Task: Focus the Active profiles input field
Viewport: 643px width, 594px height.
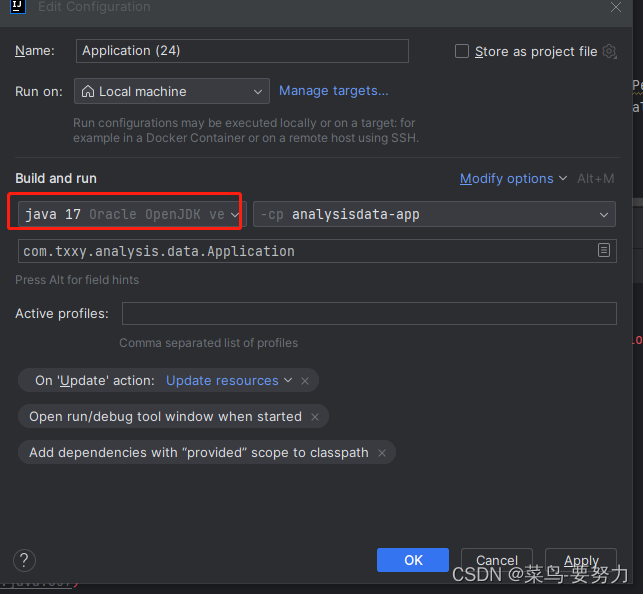Action: 369,314
